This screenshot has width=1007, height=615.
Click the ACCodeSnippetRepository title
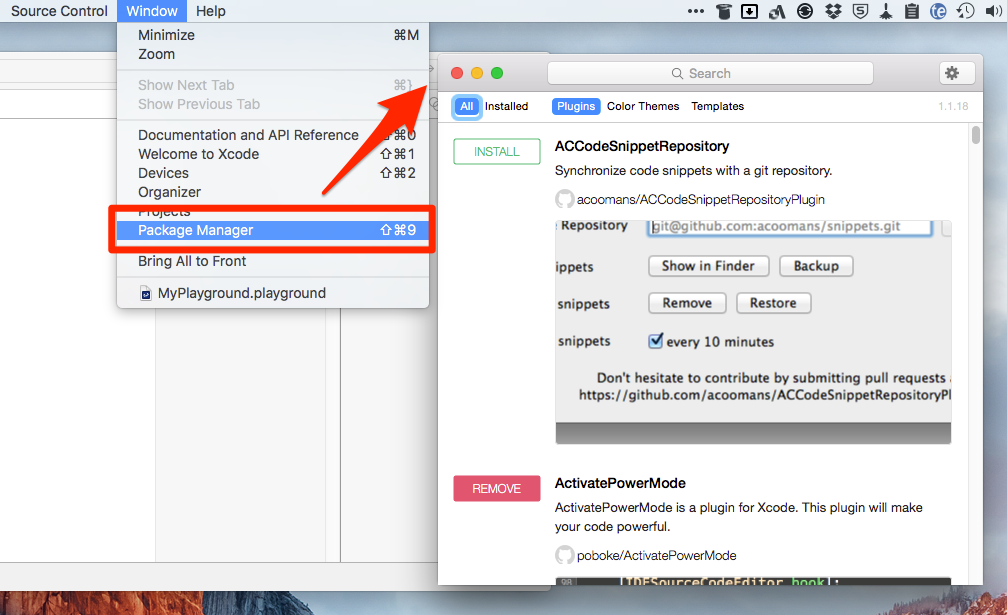[642, 146]
